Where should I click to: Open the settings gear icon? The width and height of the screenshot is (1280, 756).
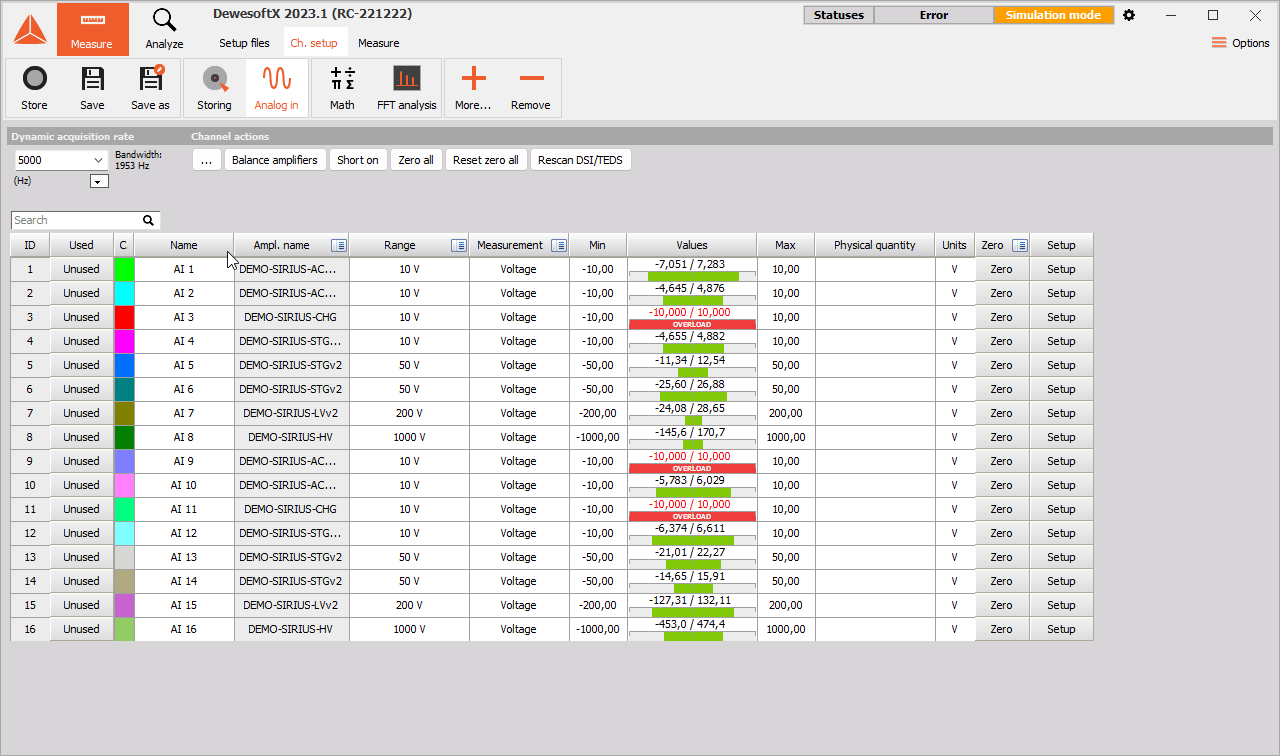(1129, 15)
